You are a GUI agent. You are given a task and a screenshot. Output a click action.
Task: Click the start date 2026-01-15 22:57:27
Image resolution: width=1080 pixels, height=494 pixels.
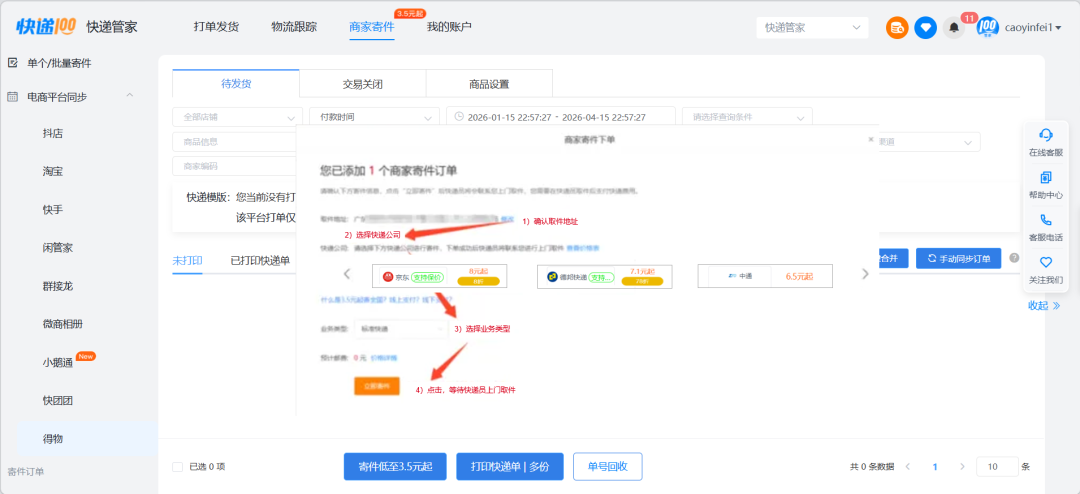coord(509,118)
